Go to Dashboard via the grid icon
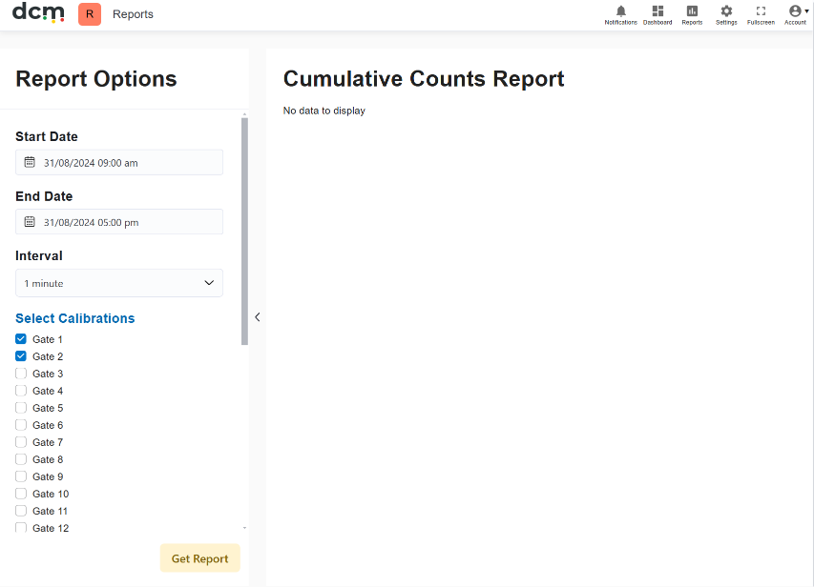Image resolution: width=814 pixels, height=587 pixels. pyautogui.click(x=657, y=11)
